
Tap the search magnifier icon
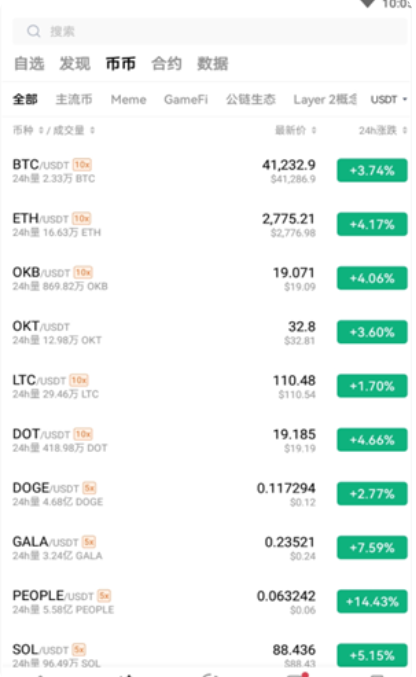pos(34,31)
